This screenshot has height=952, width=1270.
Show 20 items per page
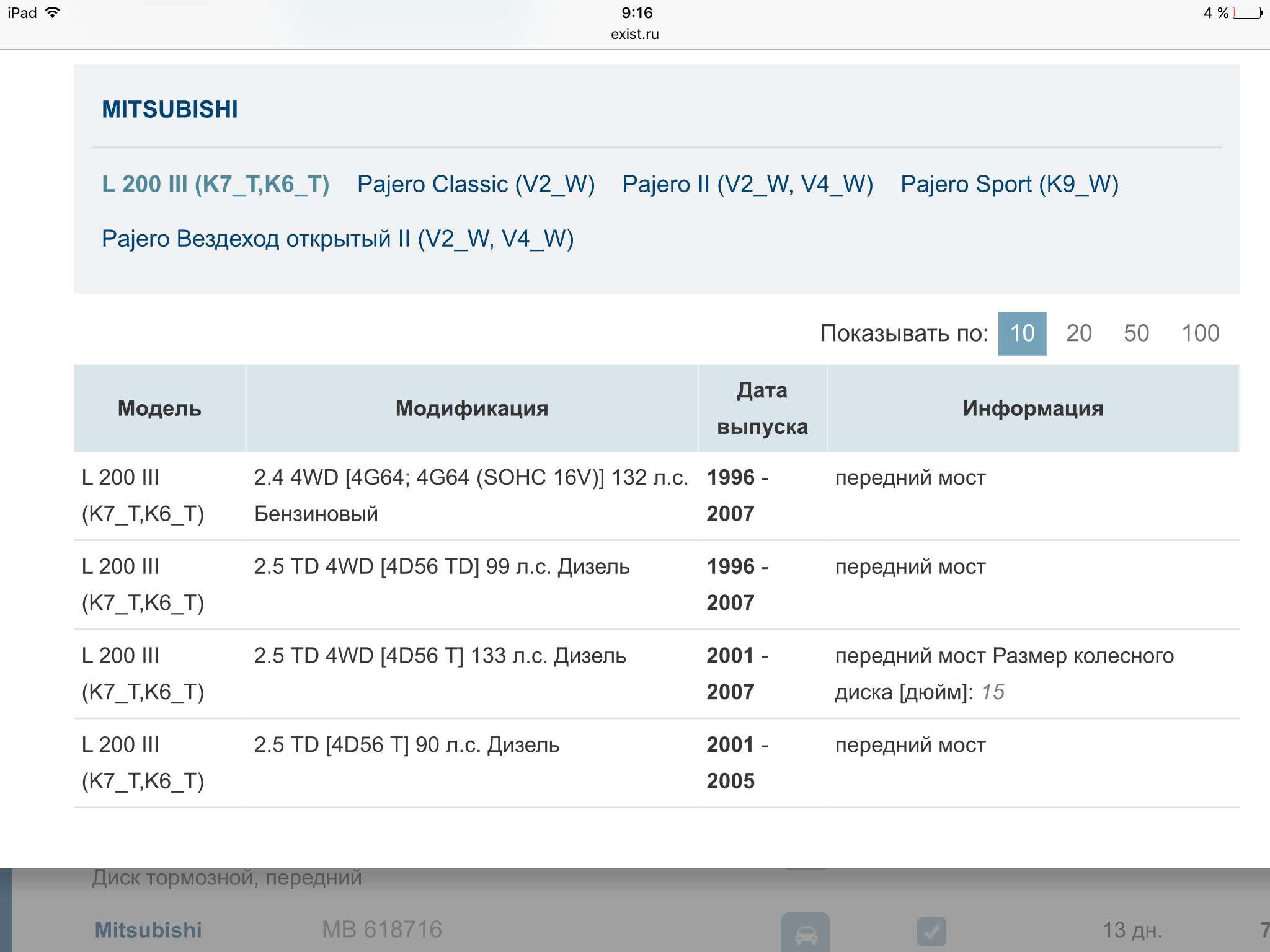pyautogui.click(x=1078, y=333)
